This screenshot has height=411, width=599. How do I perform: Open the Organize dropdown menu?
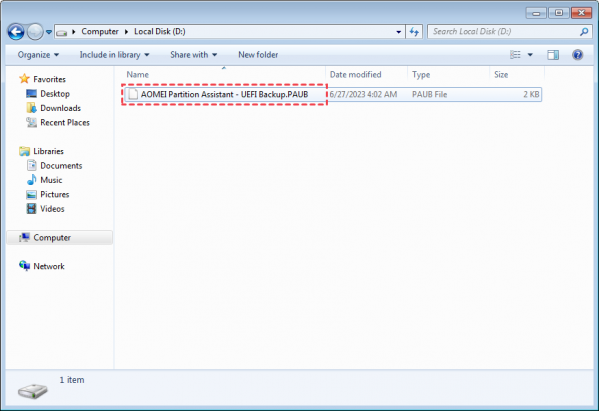tap(38, 55)
